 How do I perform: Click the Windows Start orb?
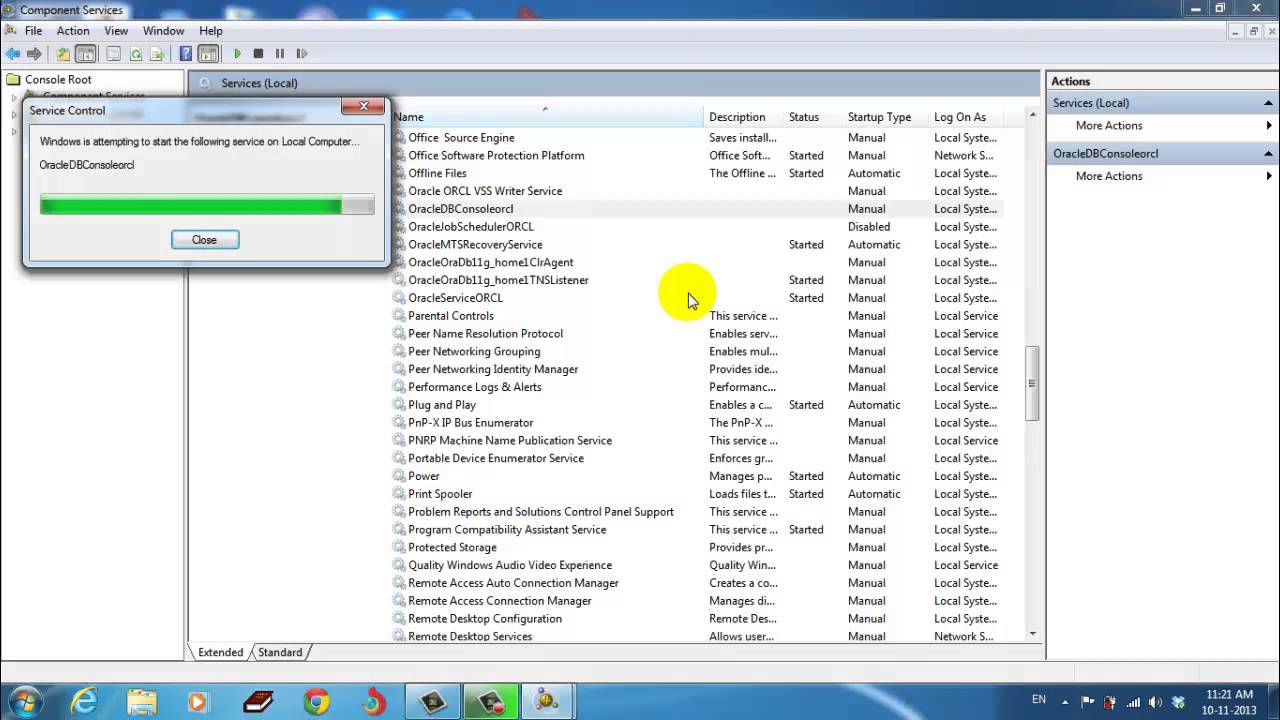pos(25,701)
